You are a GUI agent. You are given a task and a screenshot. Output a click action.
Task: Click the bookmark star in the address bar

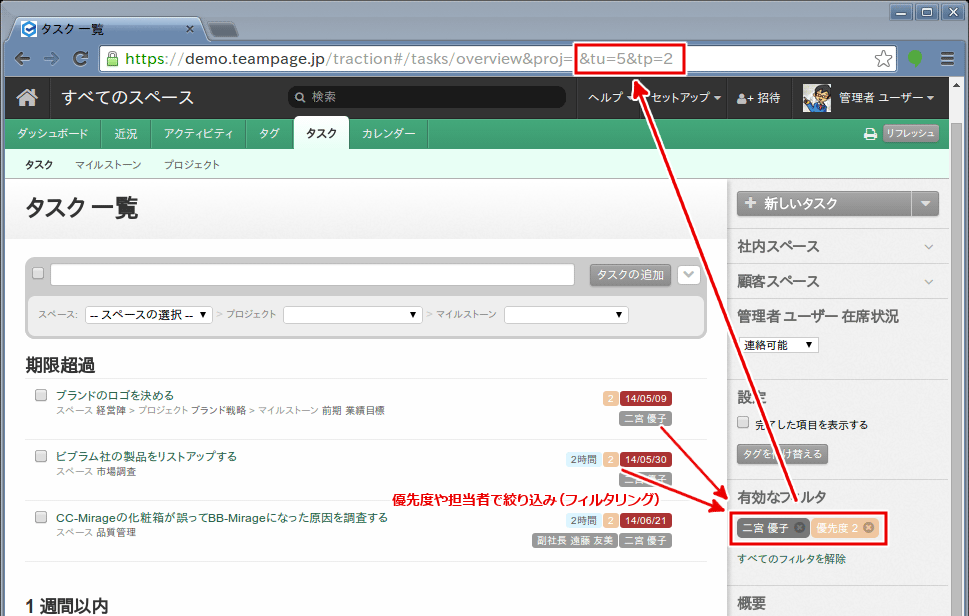pyautogui.click(x=884, y=58)
